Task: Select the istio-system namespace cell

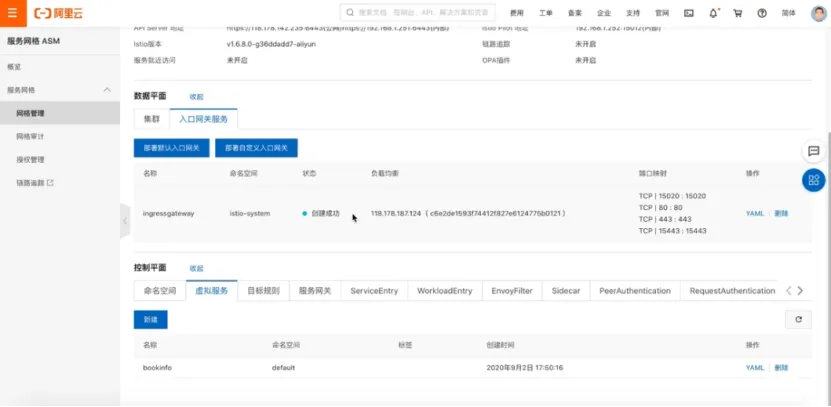Action: click(250, 214)
